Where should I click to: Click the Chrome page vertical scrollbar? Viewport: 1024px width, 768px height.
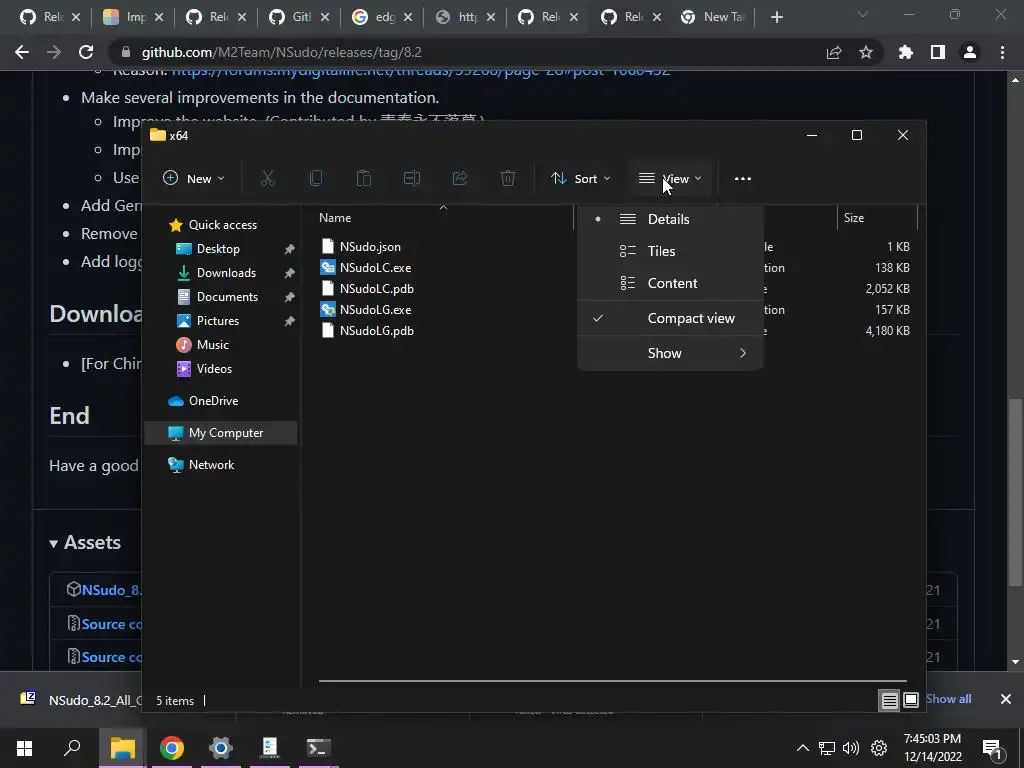click(1015, 492)
